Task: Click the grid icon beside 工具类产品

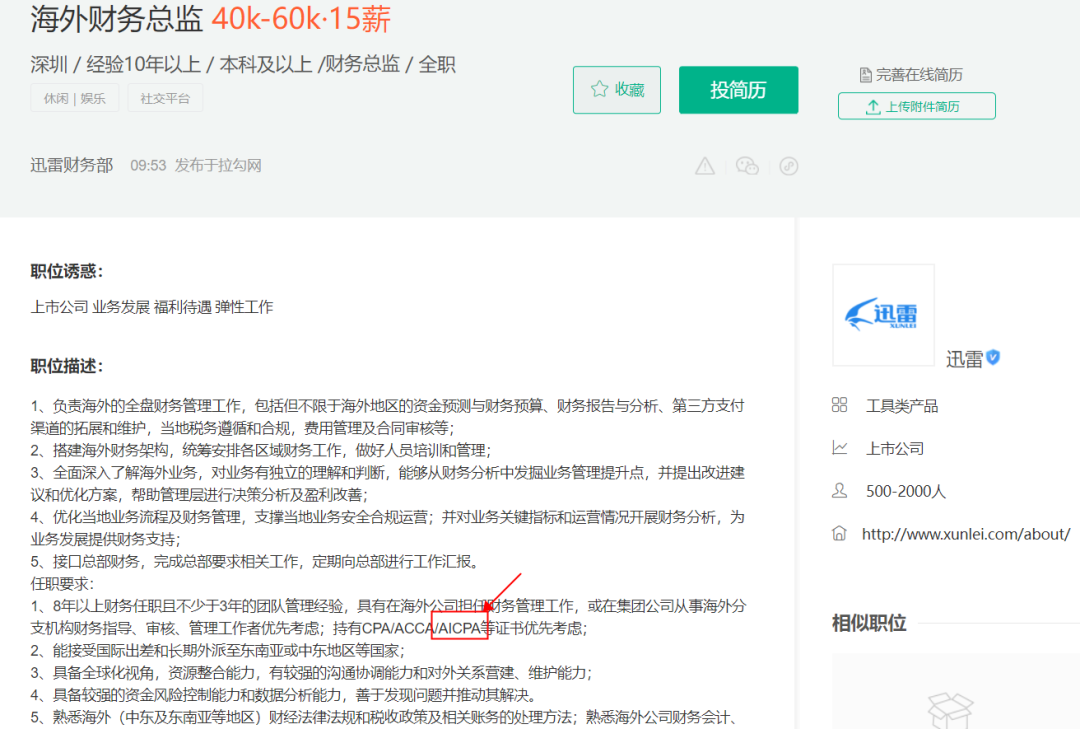Action: tap(839, 405)
